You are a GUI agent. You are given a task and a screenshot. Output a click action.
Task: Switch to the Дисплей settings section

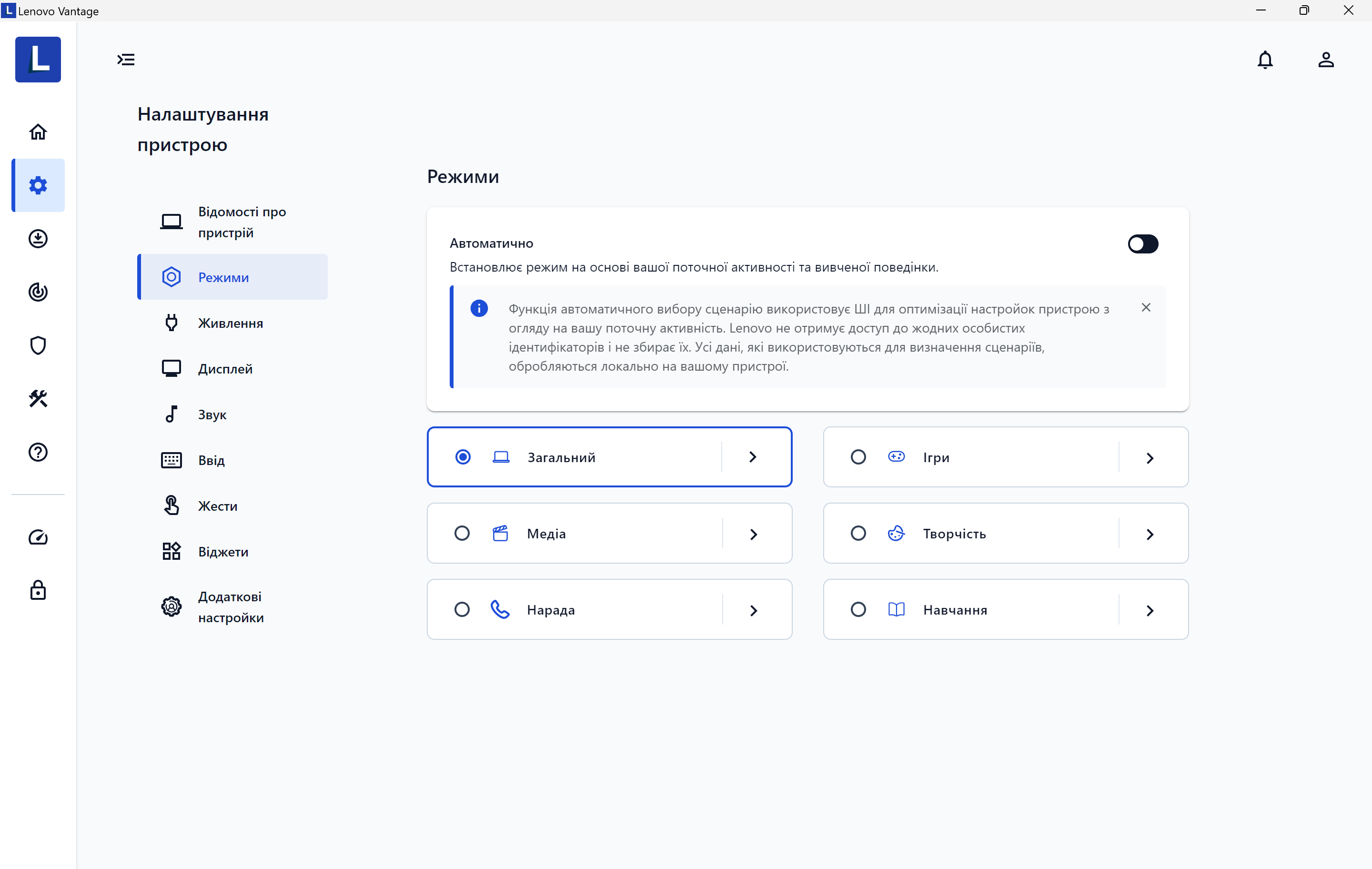[x=225, y=369]
